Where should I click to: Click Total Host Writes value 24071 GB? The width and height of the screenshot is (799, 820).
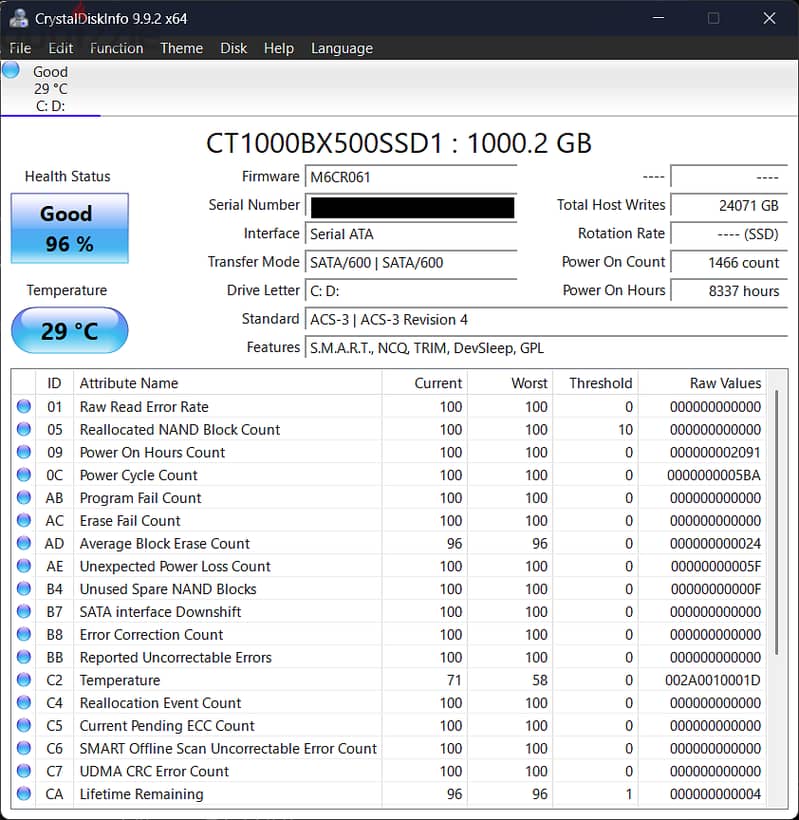(729, 206)
